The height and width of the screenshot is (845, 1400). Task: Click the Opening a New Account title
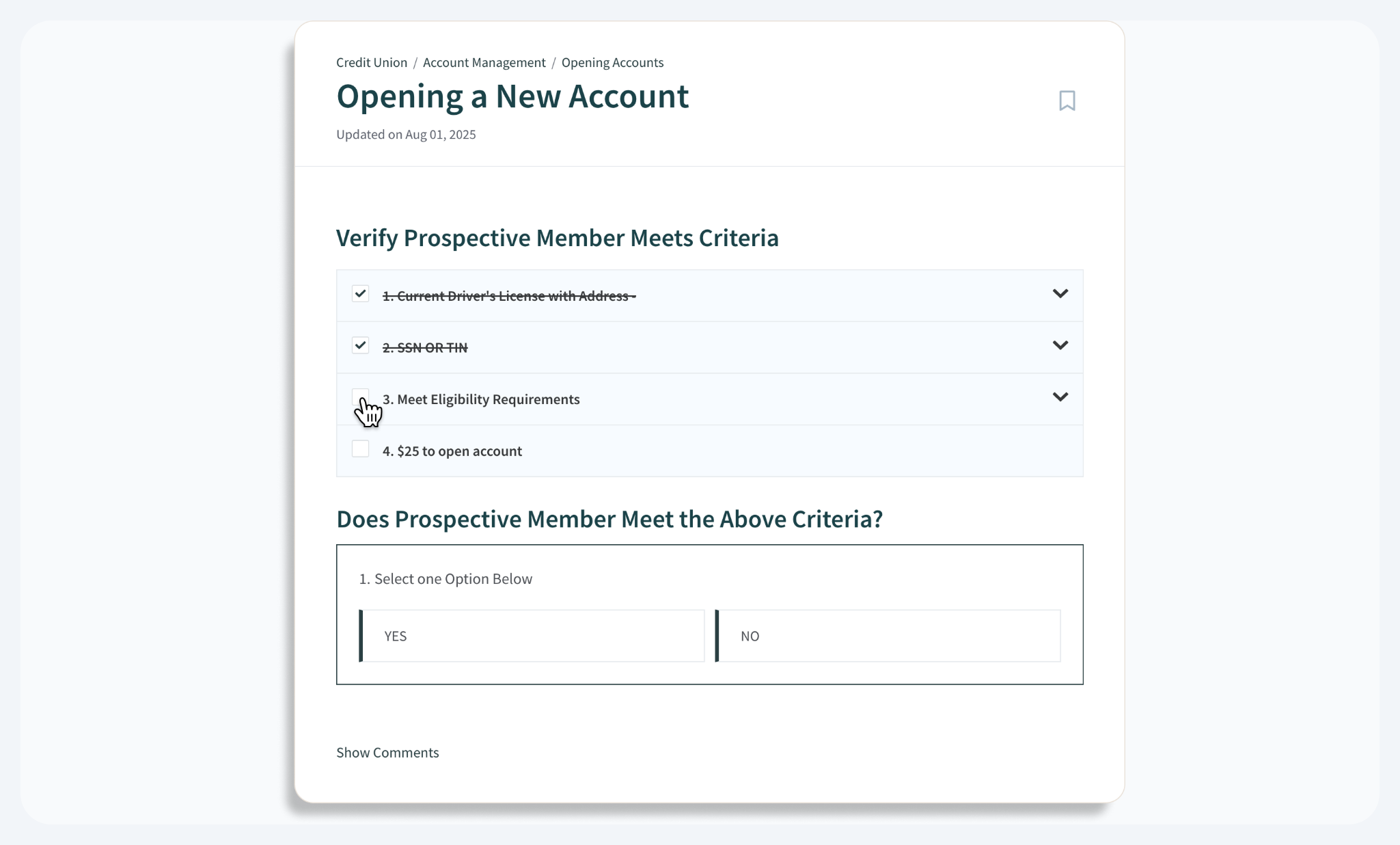512,96
